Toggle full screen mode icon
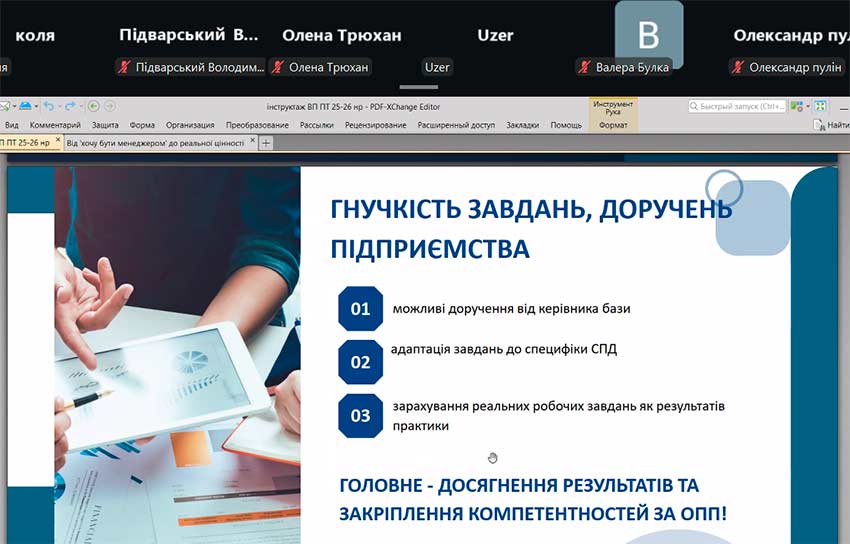Image resolution: width=850 pixels, height=544 pixels. click(820, 106)
